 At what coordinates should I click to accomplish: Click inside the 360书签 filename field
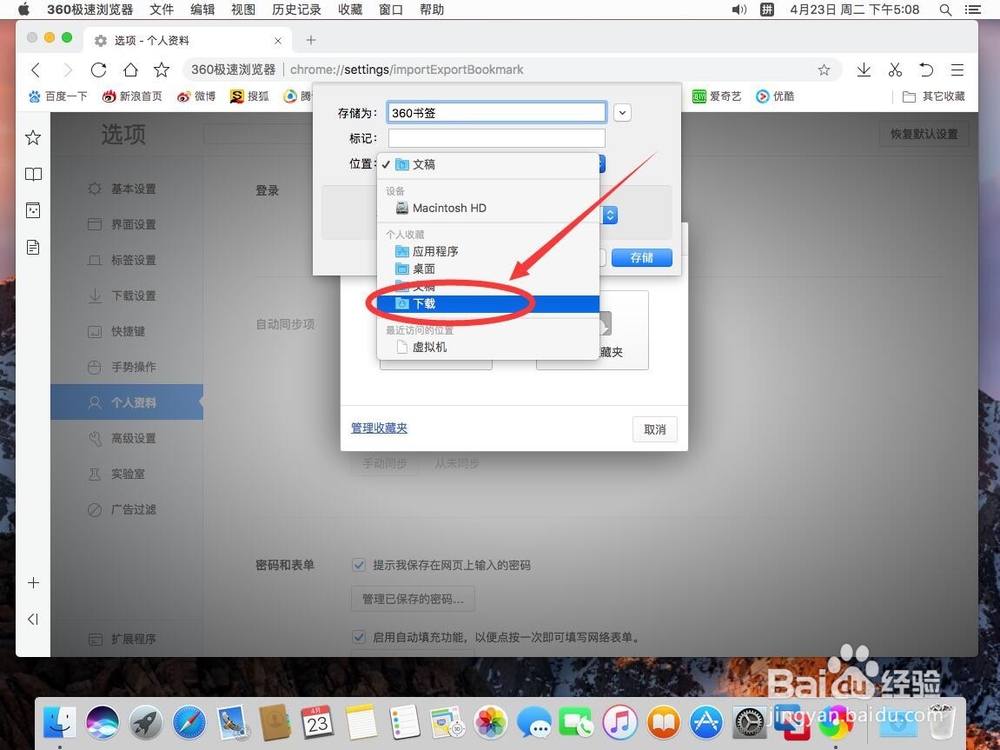pyautogui.click(x=495, y=112)
